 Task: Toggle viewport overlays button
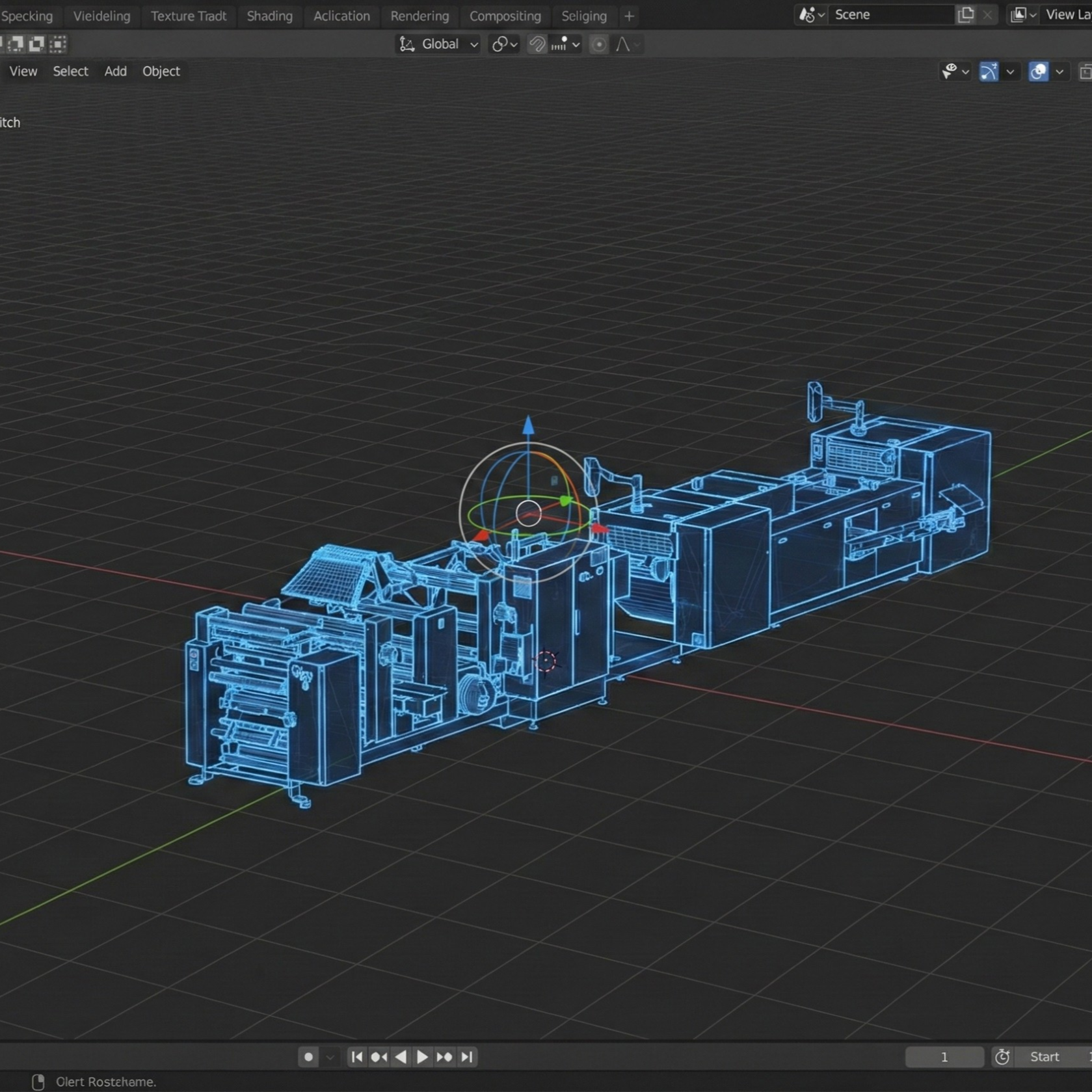pos(1038,72)
